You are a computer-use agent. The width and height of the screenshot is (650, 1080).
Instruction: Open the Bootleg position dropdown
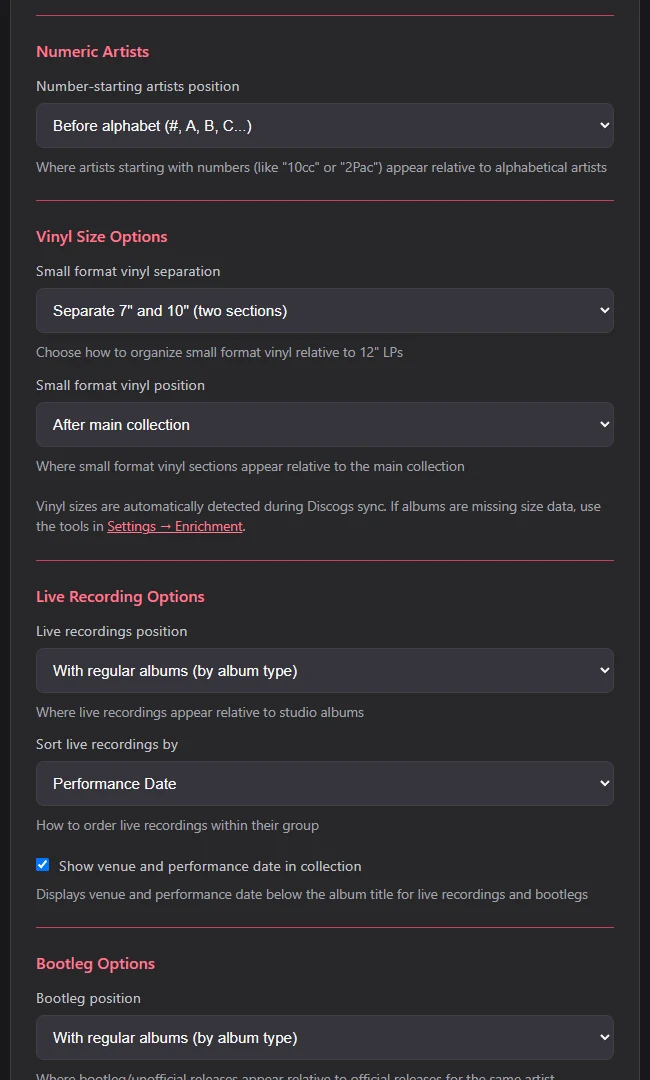(x=324, y=1037)
